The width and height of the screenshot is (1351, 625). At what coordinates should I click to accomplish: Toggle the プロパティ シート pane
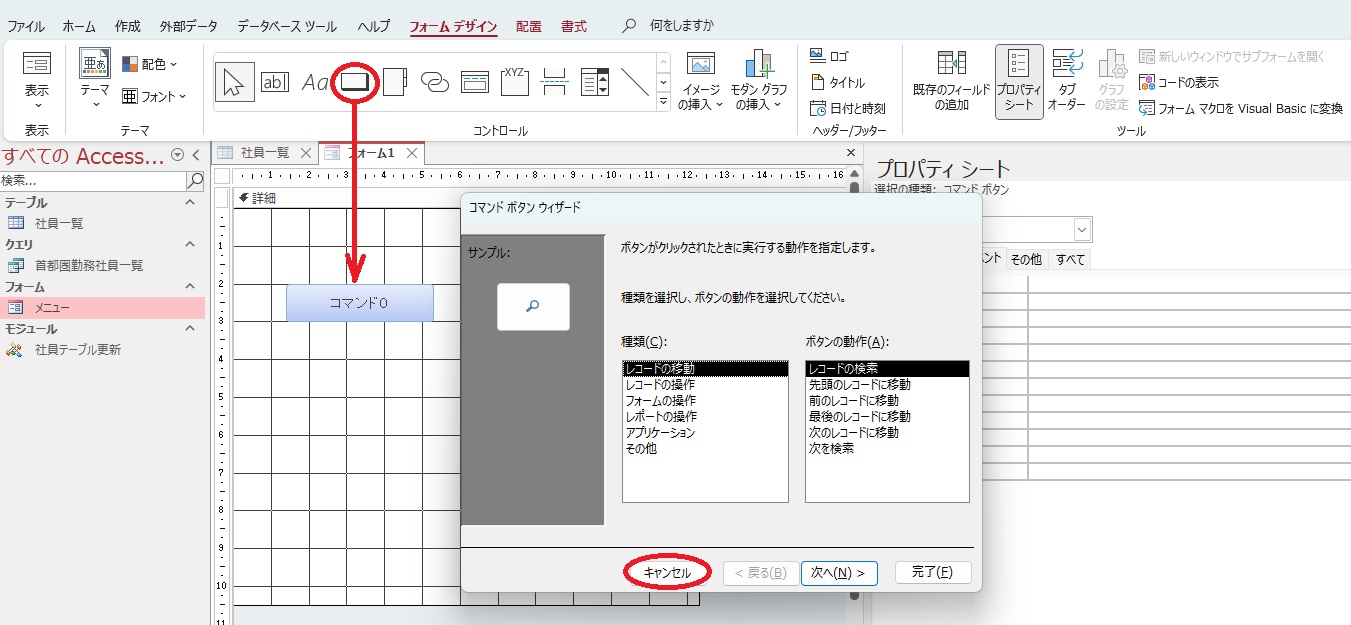(1018, 80)
